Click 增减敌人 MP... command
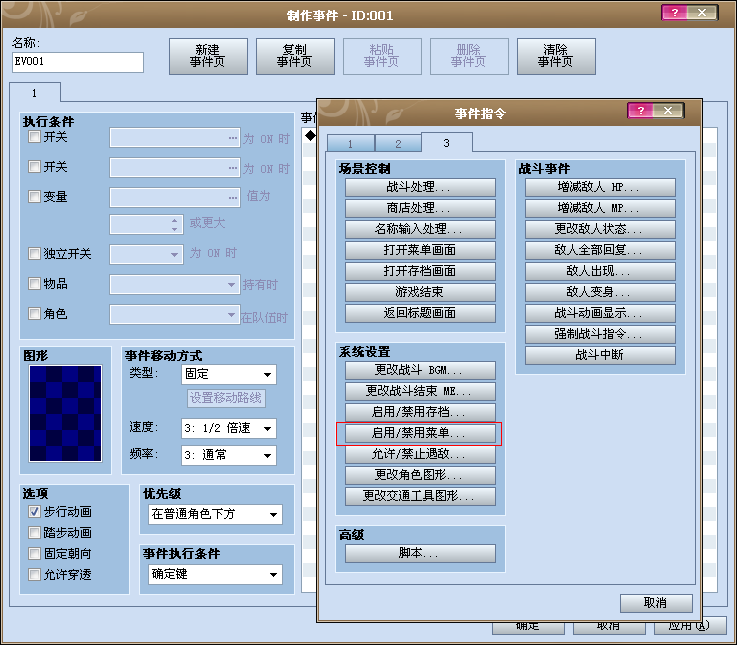 (x=600, y=208)
